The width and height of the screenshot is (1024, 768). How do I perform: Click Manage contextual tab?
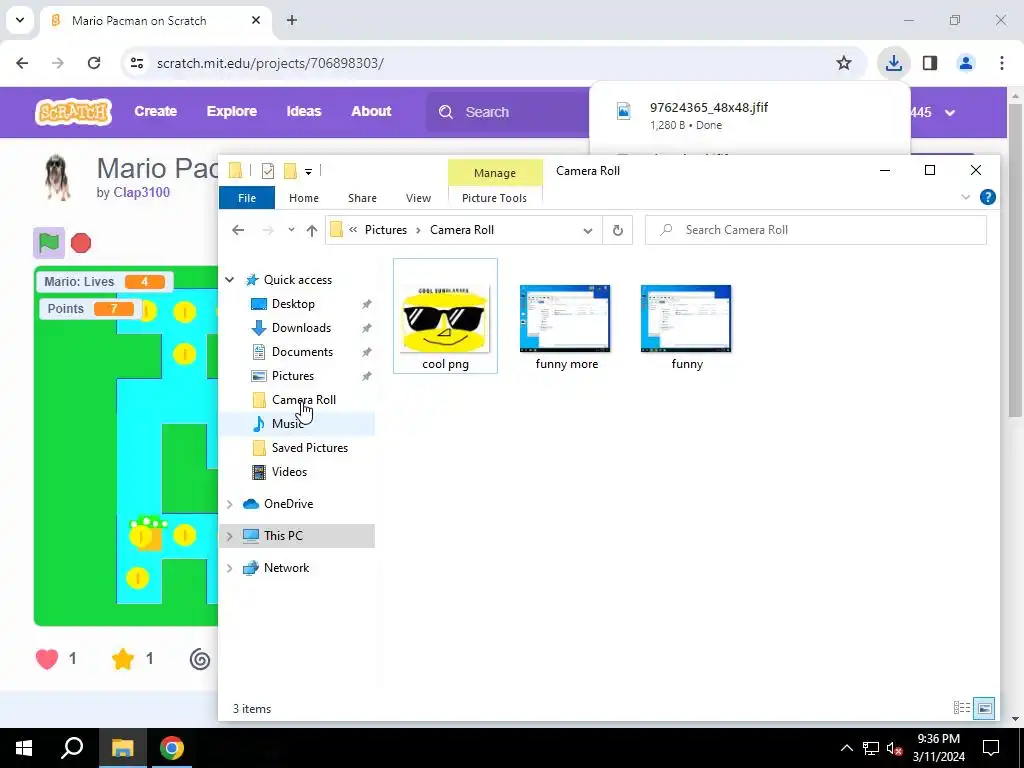(495, 173)
